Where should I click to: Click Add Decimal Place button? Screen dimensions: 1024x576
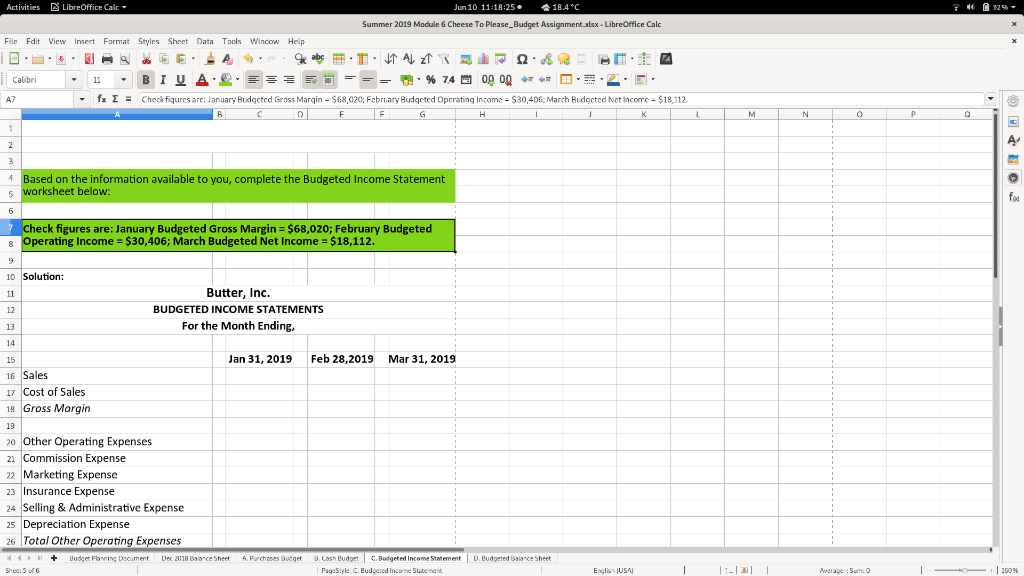point(488,80)
